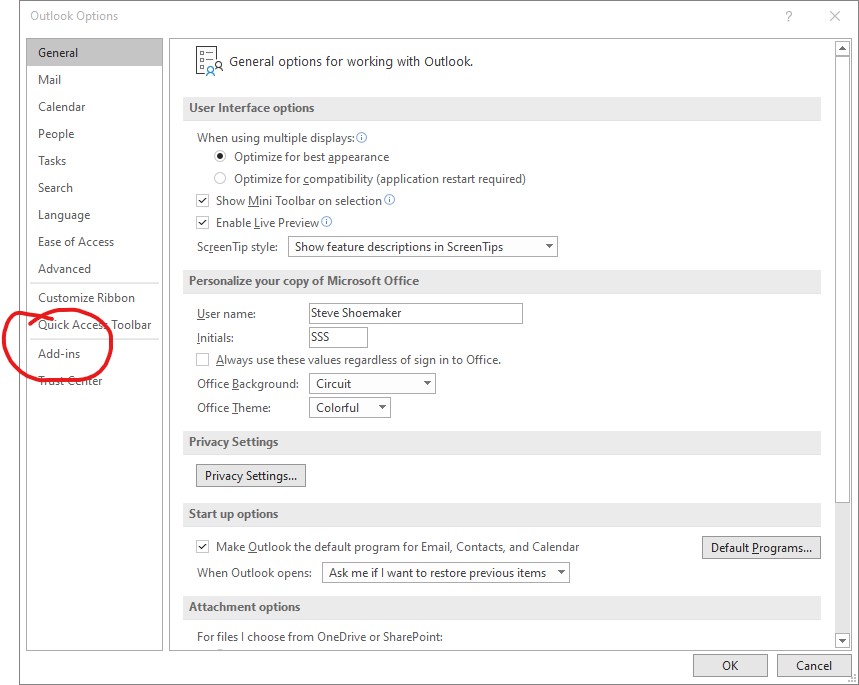Click the Privacy Settings button
This screenshot has height=685, width=859.
(x=251, y=476)
